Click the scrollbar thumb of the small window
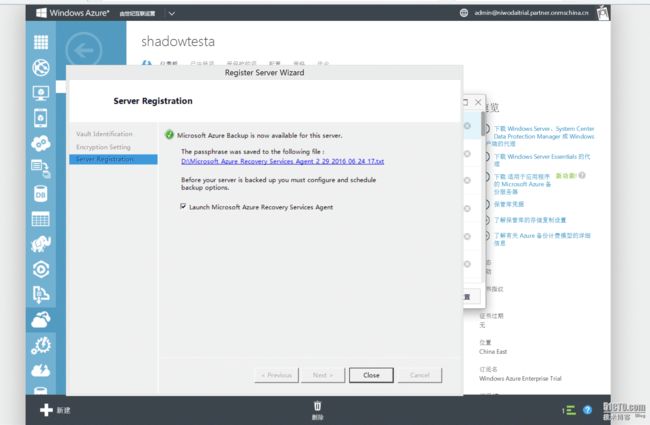This screenshot has height=425, width=650. pos(483,124)
